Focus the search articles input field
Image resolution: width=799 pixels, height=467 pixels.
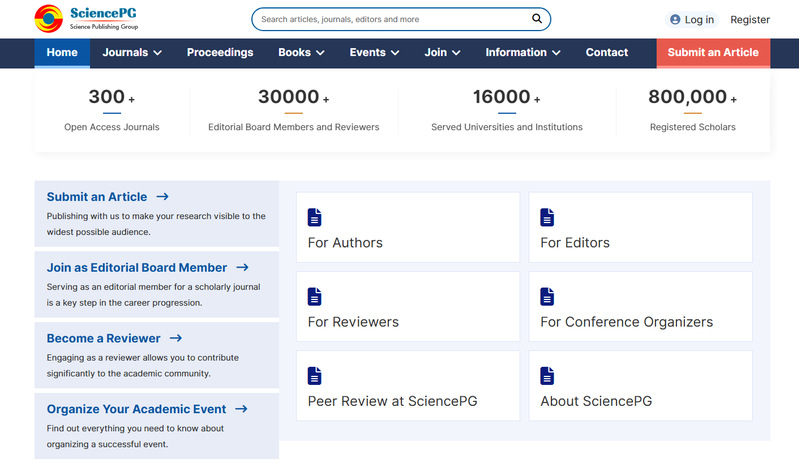(390, 19)
